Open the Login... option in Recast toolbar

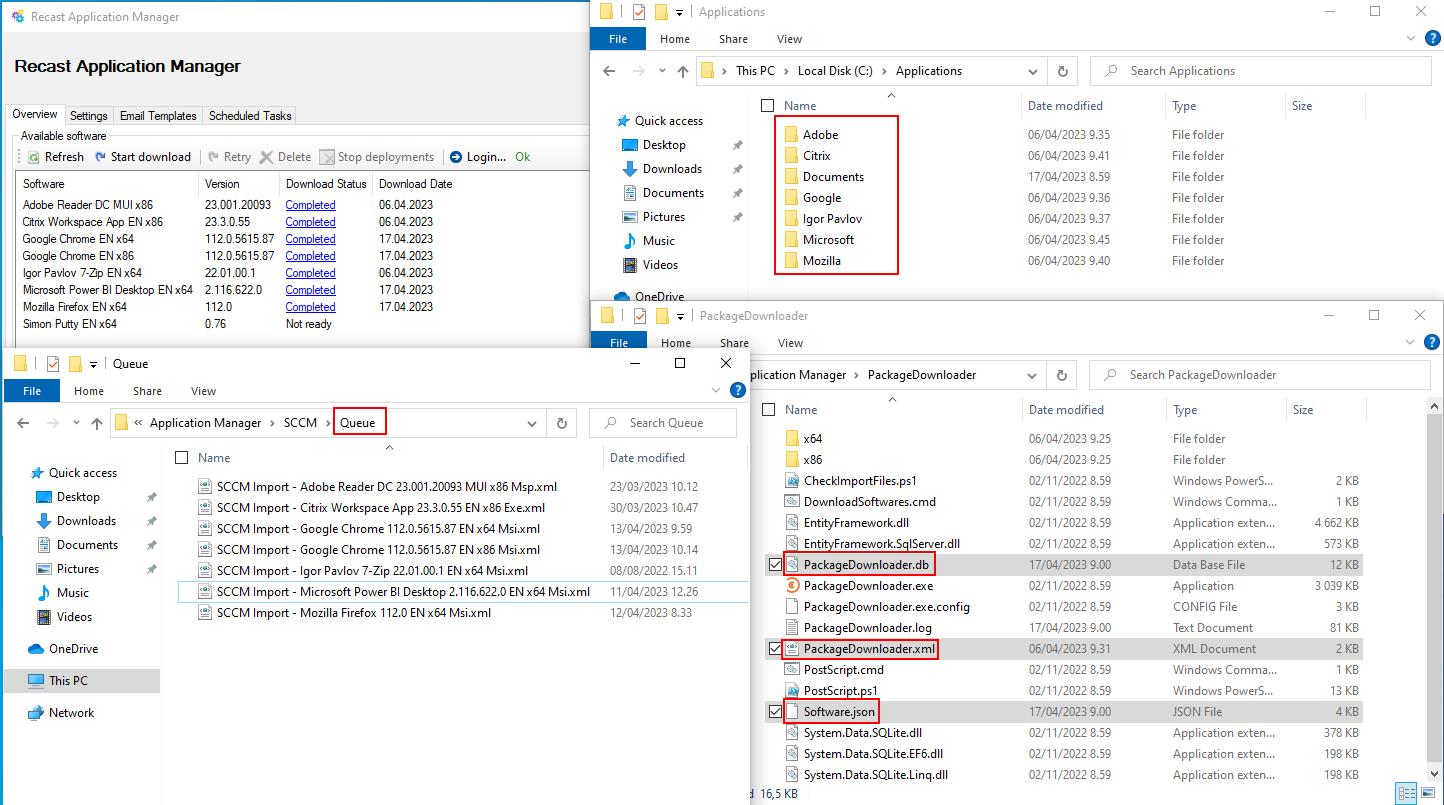pyautogui.click(x=478, y=157)
